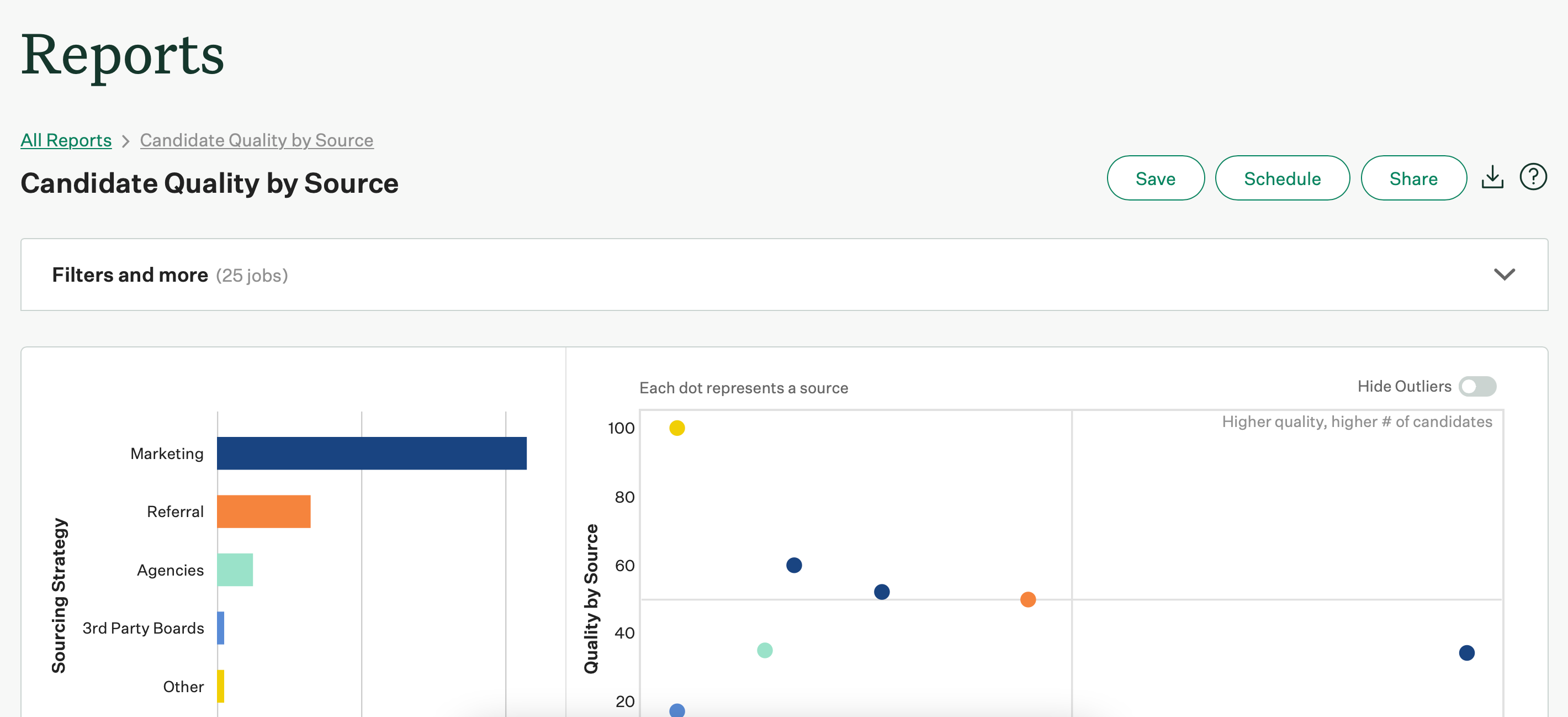Select the yellow dot at quality 100
This screenshot has height=717, width=1568.
[x=677, y=428]
